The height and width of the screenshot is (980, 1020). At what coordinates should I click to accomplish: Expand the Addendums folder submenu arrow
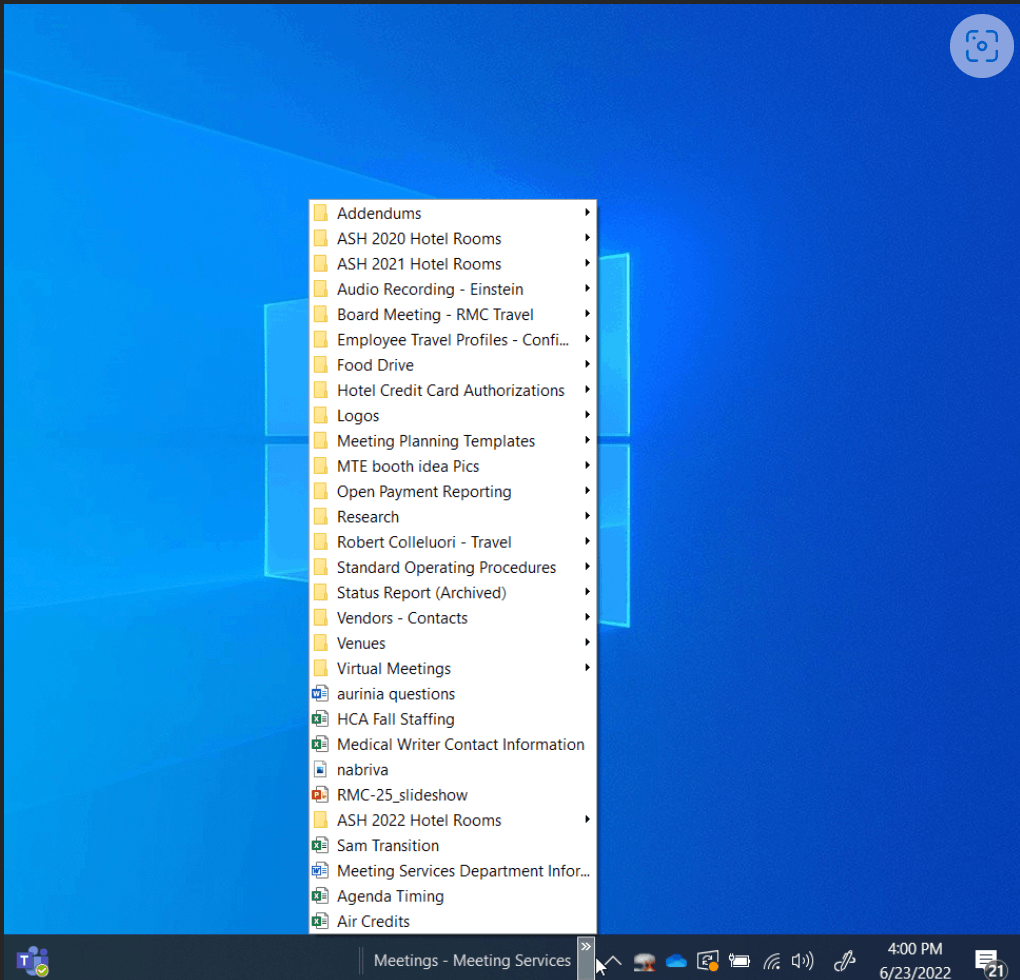click(587, 213)
